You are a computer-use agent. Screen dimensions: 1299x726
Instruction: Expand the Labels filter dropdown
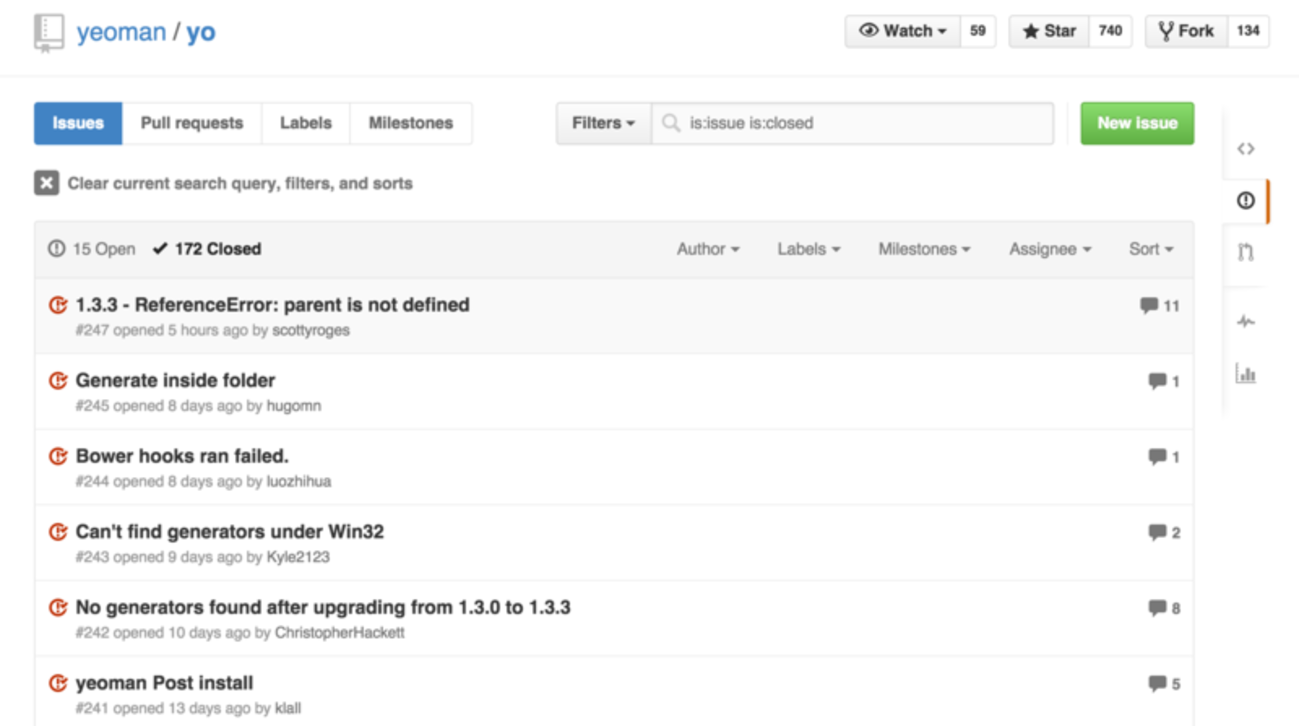click(809, 249)
